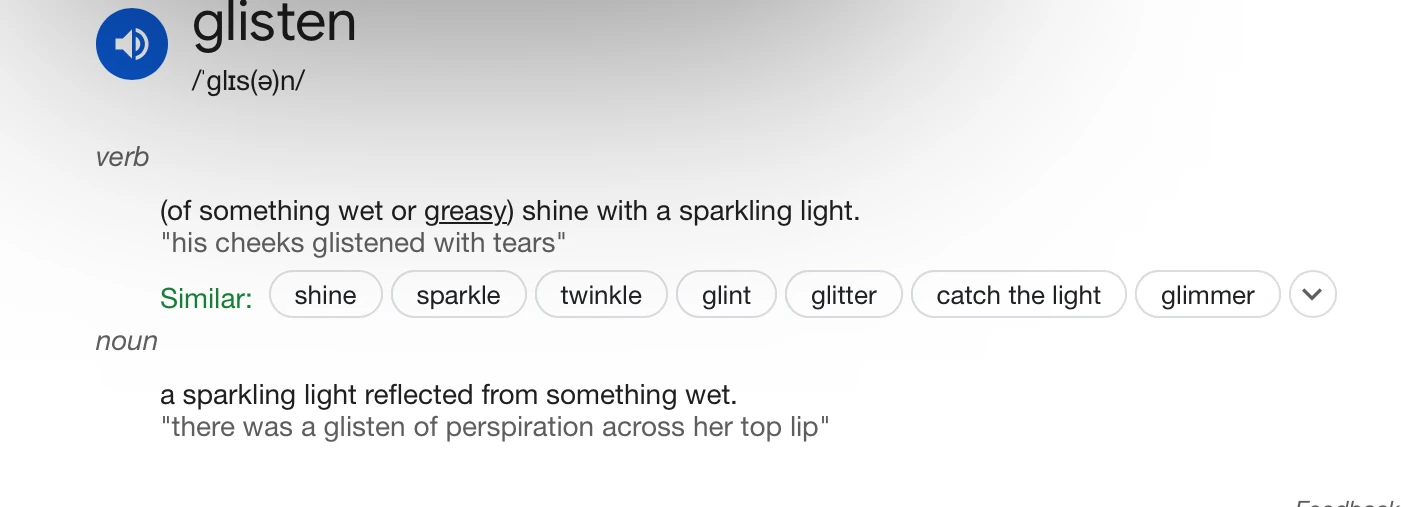This screenshot has height=507, width=1401.
Task: Click the noun definition text
Action: click(448, 395)
